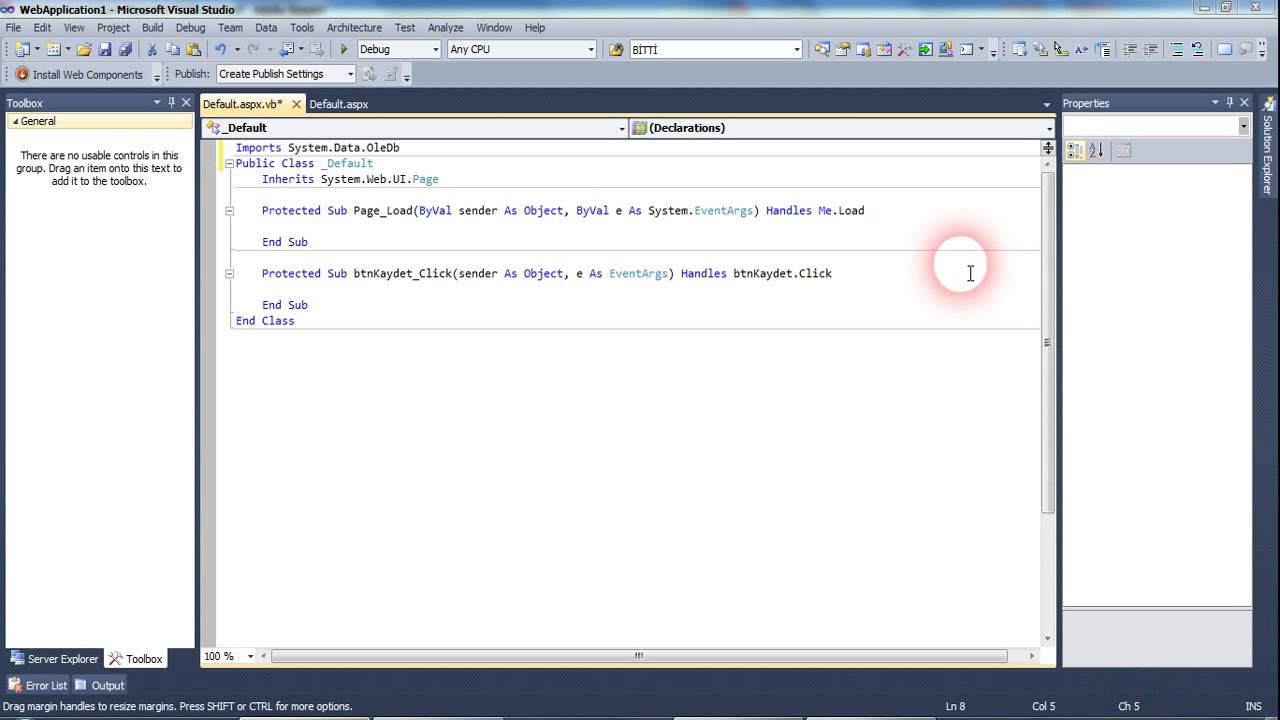Click the Display Quick Info icon
Image resolution: width=1280 pixels, height=720 pixels.
pyautogui.click(x=1060, y=49)
